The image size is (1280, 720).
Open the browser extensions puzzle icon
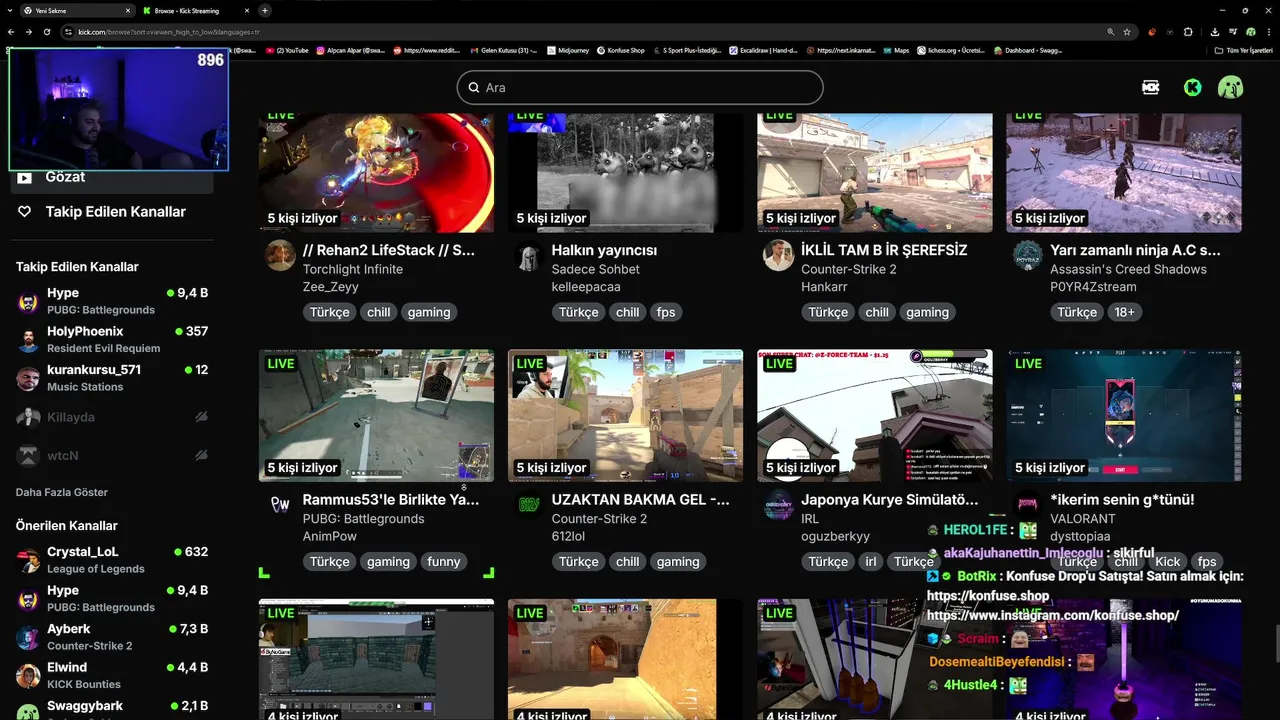[1188, 32]
